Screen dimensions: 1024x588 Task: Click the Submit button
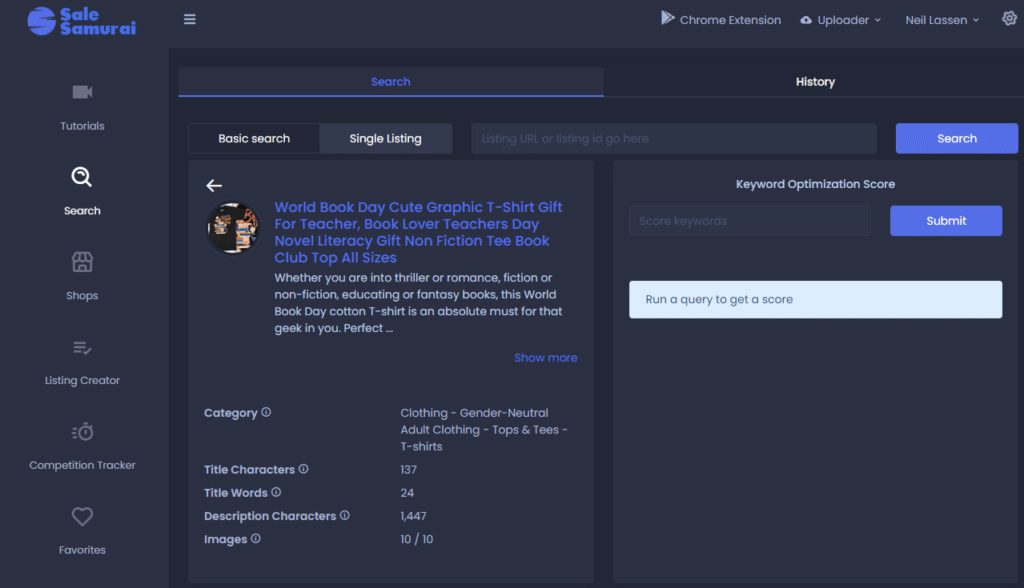[946, 221]
